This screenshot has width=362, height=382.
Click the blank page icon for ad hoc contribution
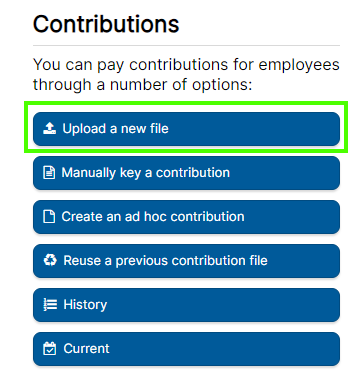(x=49, y=217)
